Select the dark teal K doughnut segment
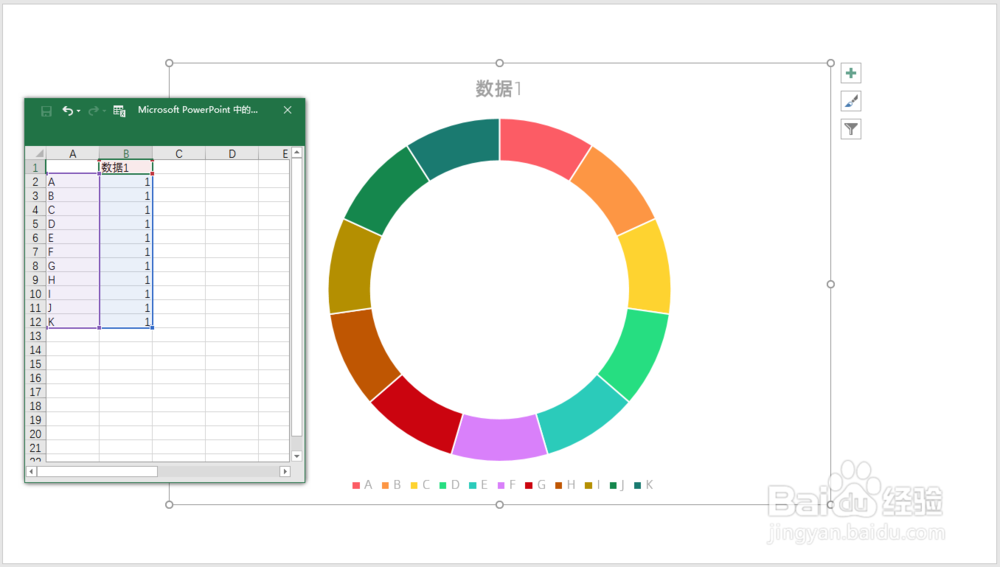The image size is (1000, 567). tap(457, 145)
